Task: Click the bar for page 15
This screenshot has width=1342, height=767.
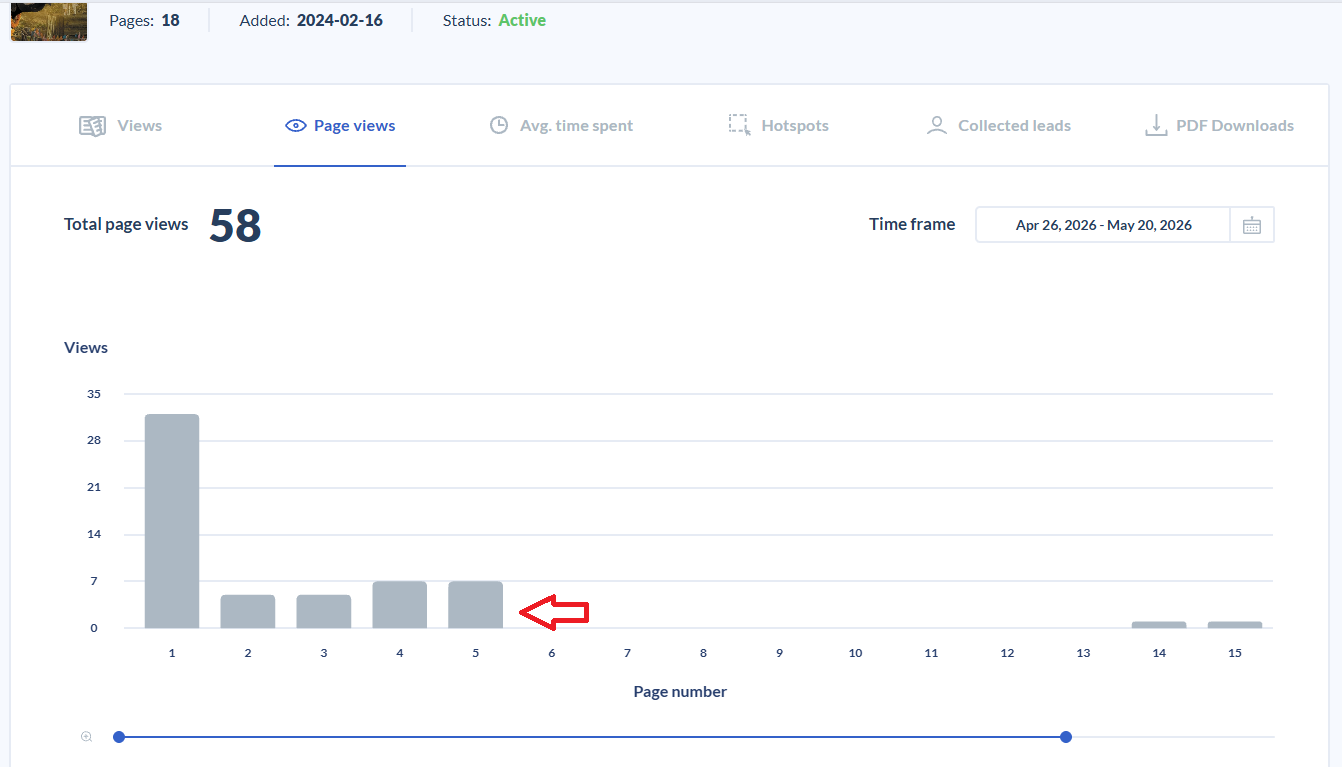Action: [1235, 625]
